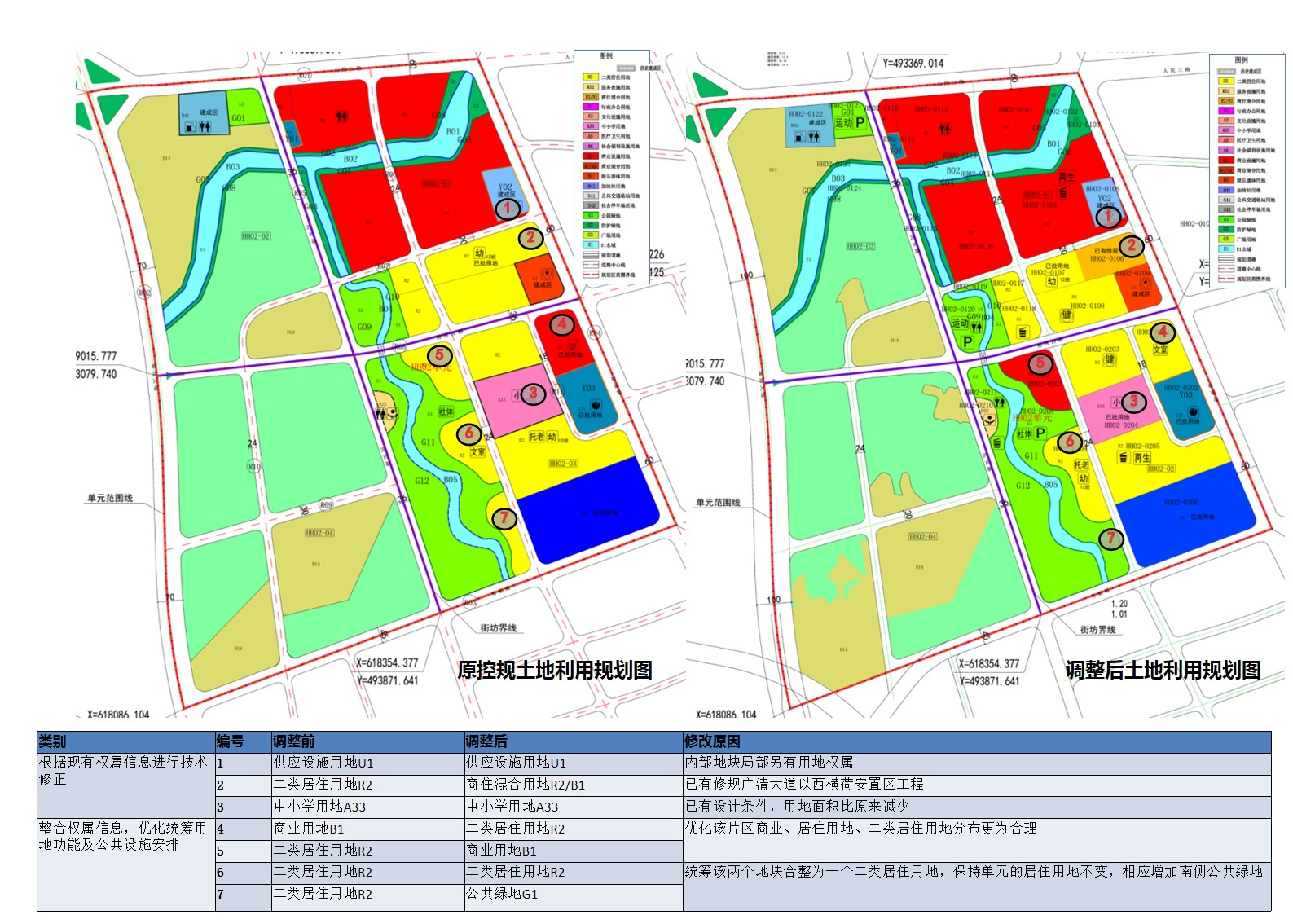
Task: Click marker 7 on the adjusted plan map (调整后)
Action: pyautogui.click(x=1111, y=538)
